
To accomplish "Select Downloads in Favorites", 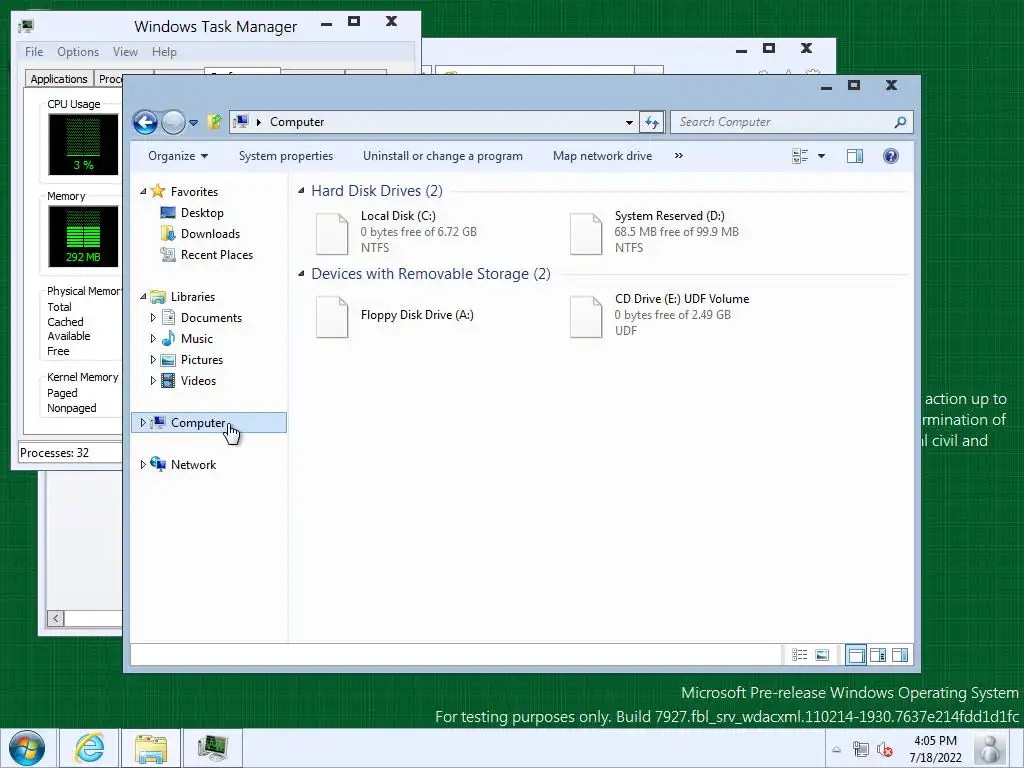I will (x=210, y=234).
